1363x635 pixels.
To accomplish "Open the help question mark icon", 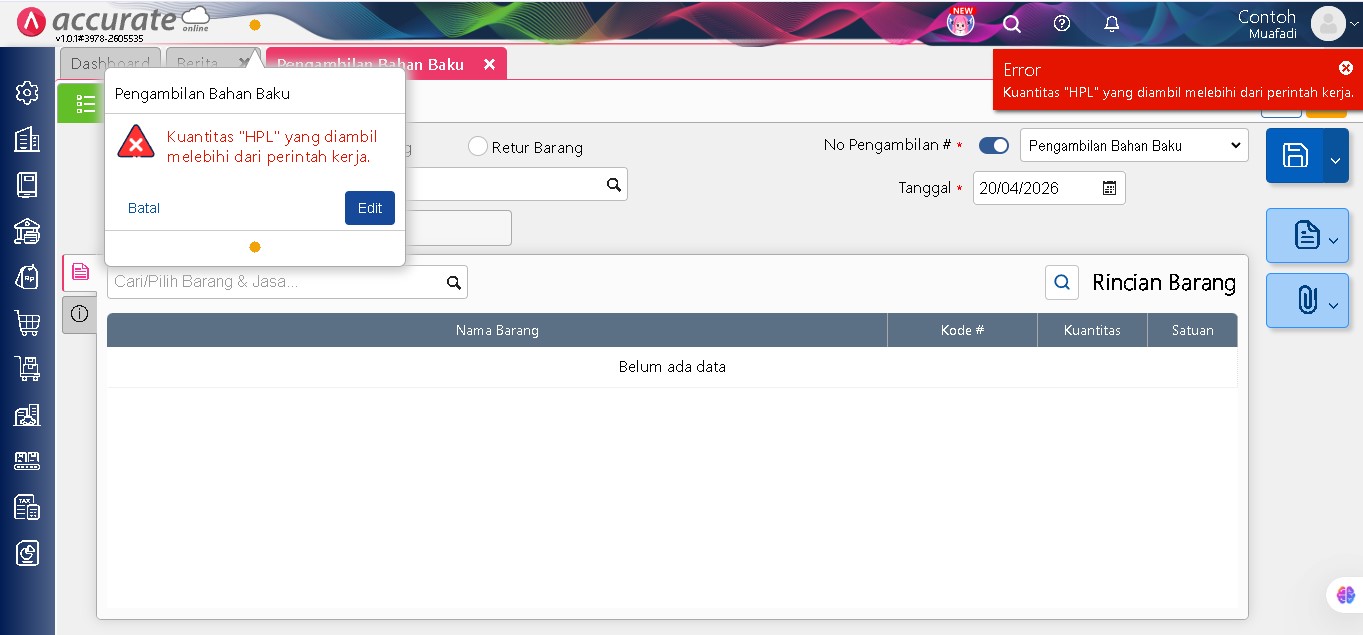I will 1062,24.
